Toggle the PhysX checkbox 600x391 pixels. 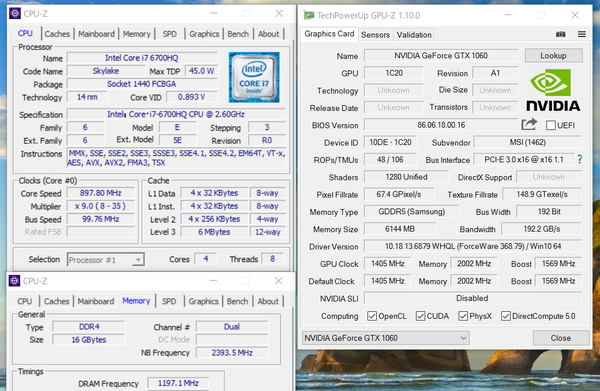pos(463,316)
